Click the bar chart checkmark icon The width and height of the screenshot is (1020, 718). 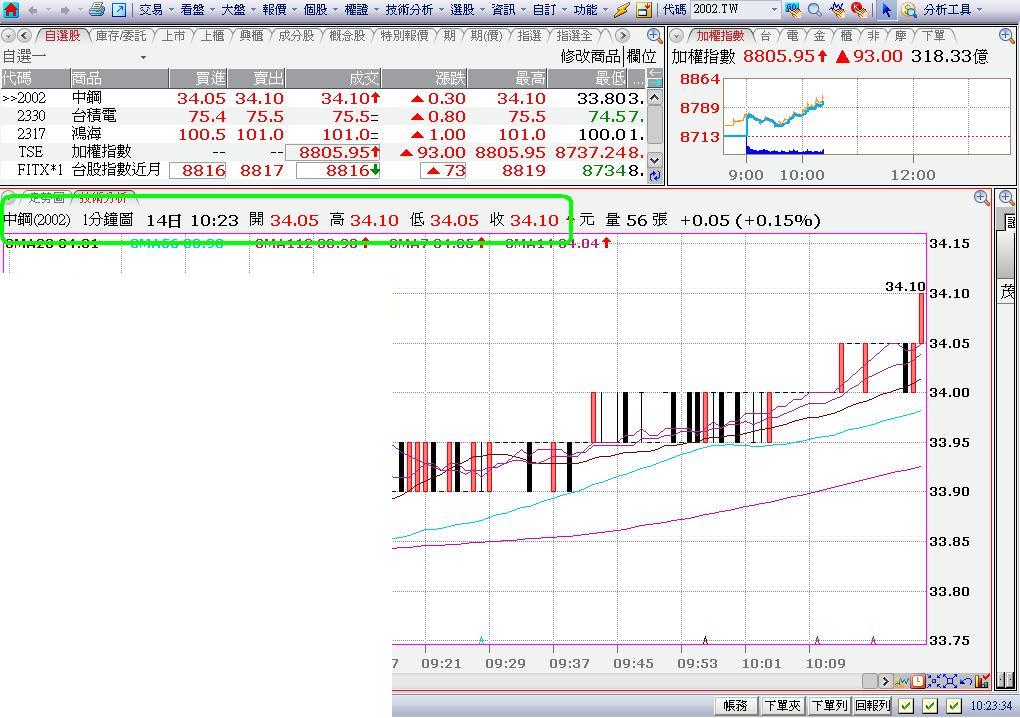(x=982, y=682)
